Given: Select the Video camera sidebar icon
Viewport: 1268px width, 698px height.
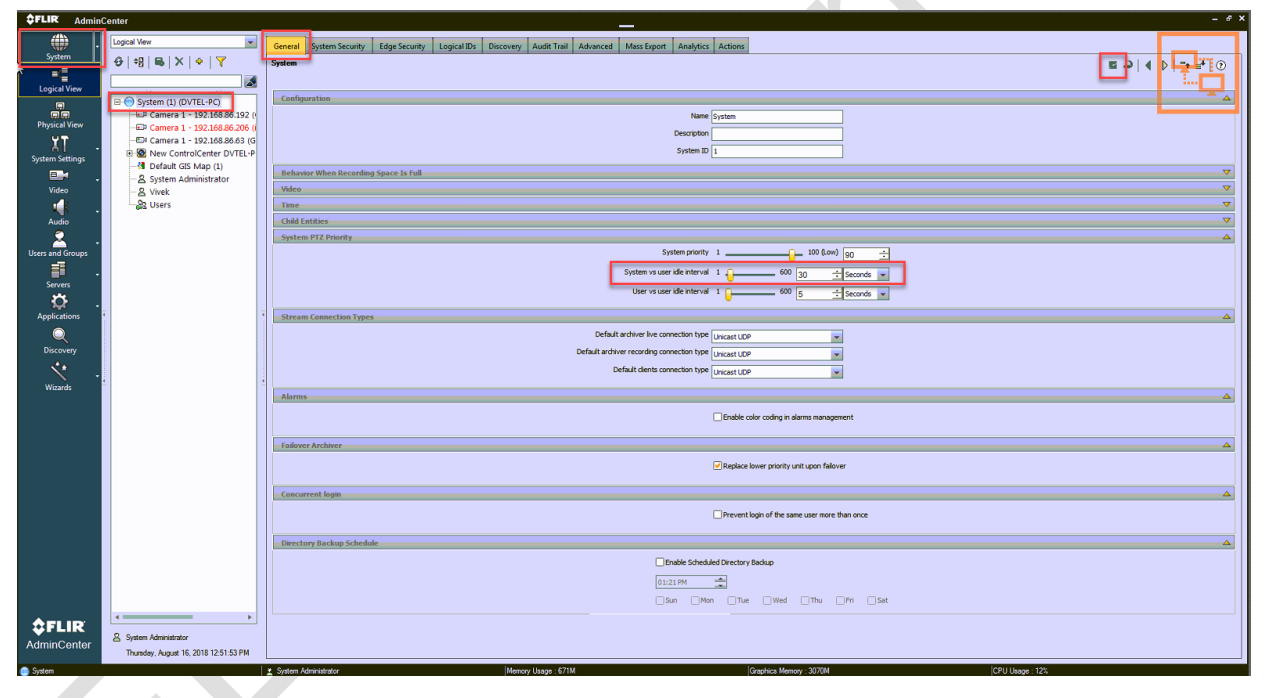Looking at the screenshot, I should point(58,174).
